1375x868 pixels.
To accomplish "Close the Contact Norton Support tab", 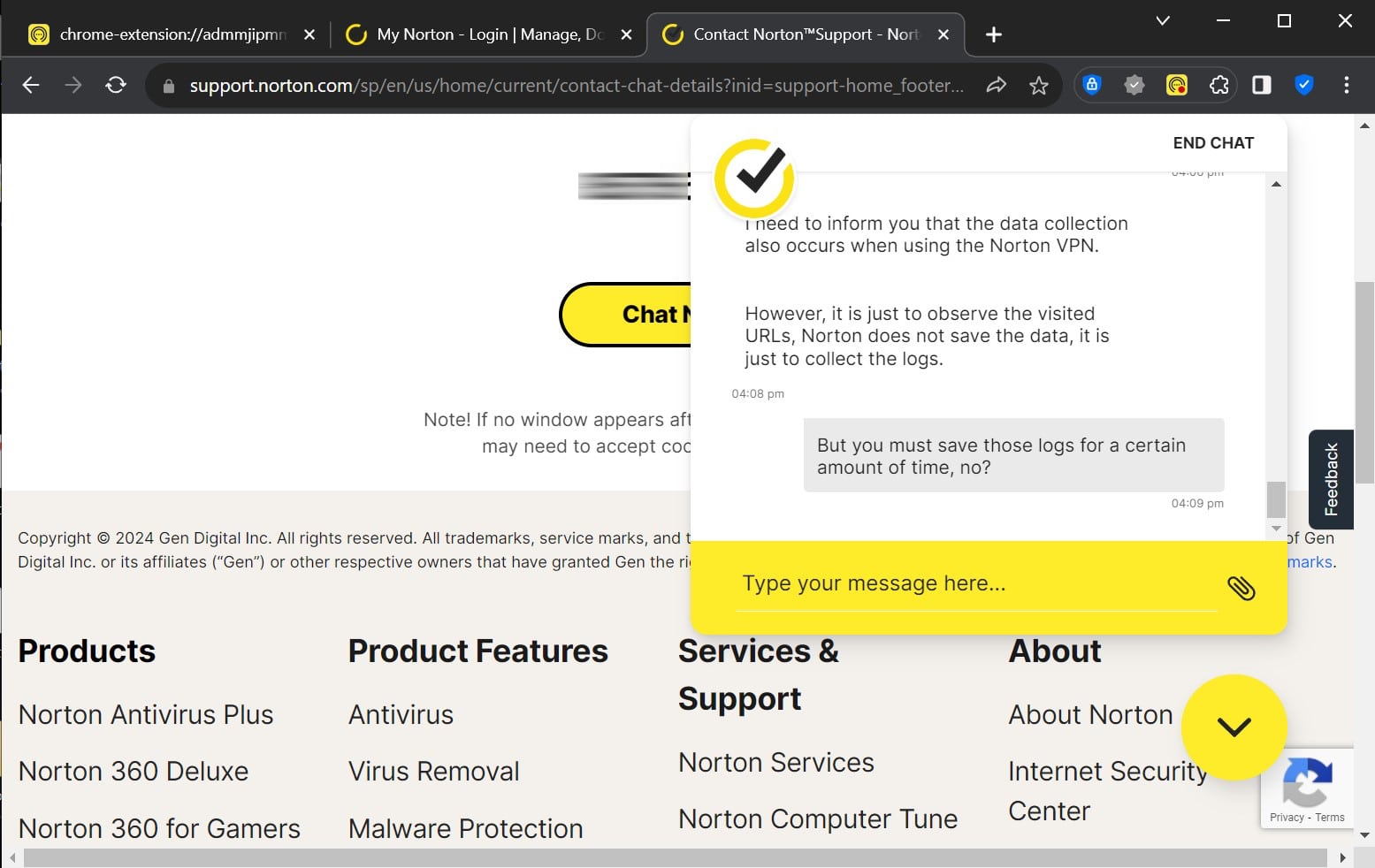I will (943, 34).
